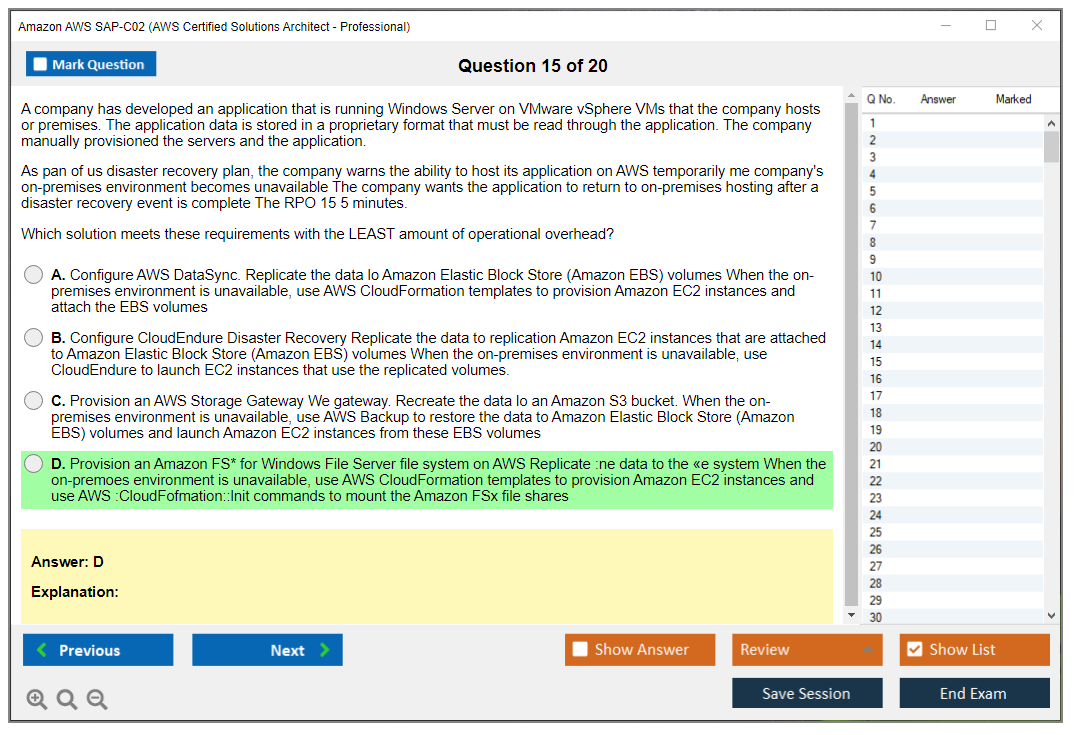
Task: Select answer option A radio button
Action: 34,275
